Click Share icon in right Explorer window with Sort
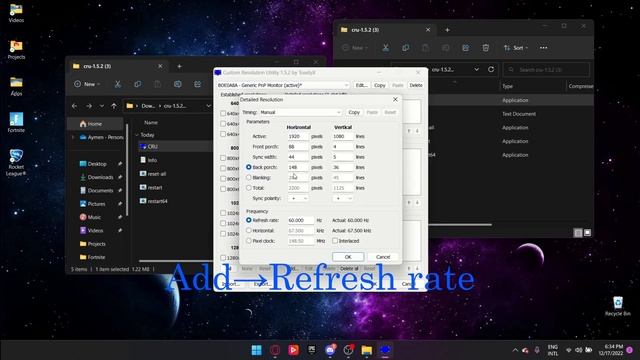This screenshot has height=360, width=640. (465, 48)
